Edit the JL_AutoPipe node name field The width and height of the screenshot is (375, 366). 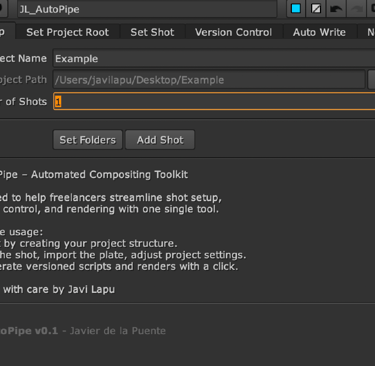[x=147, y=9]
